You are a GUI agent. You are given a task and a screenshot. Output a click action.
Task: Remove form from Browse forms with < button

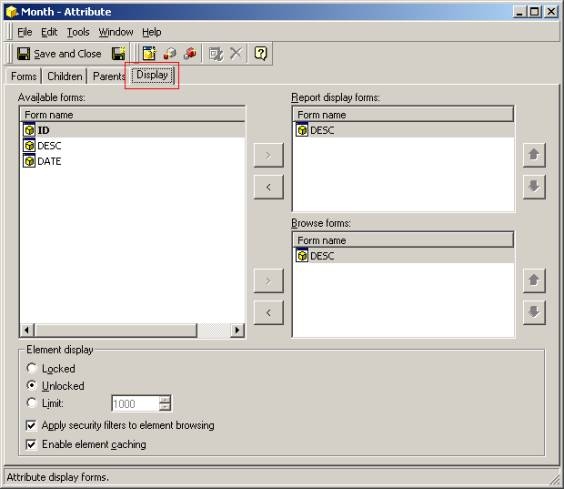click(x=268, y=312)
